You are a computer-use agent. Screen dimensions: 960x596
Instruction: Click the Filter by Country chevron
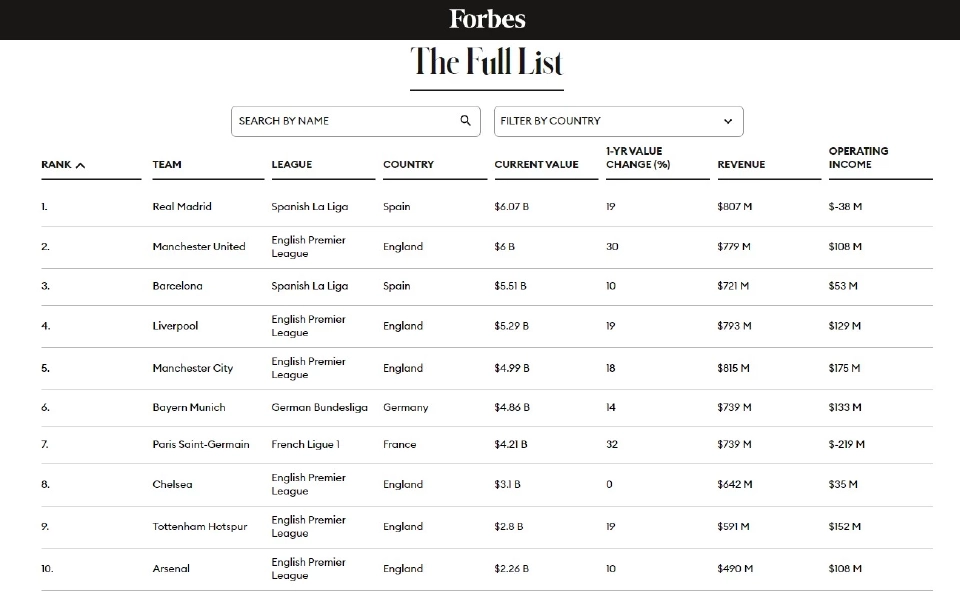click(x=728, y=121)
